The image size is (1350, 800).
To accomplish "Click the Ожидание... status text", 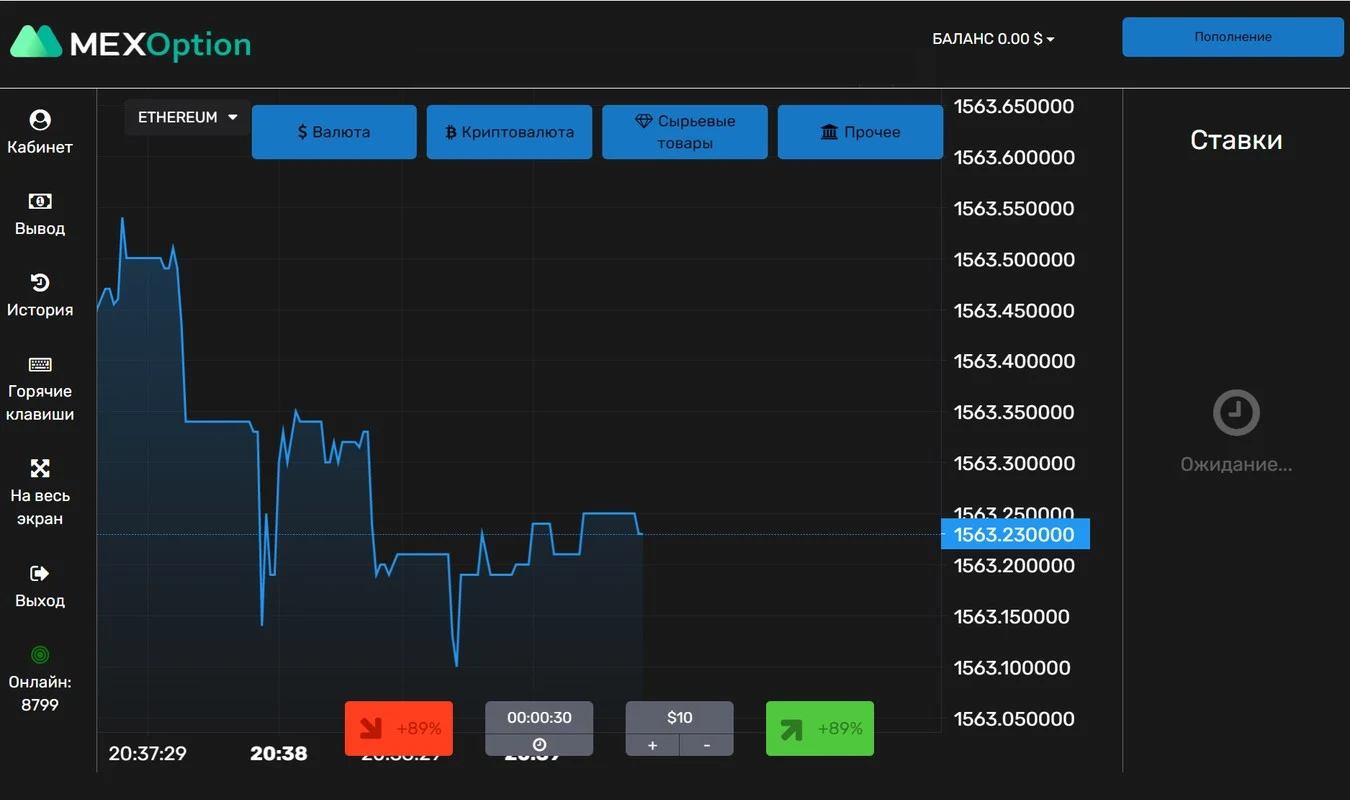I will [x=1236, y=464].
